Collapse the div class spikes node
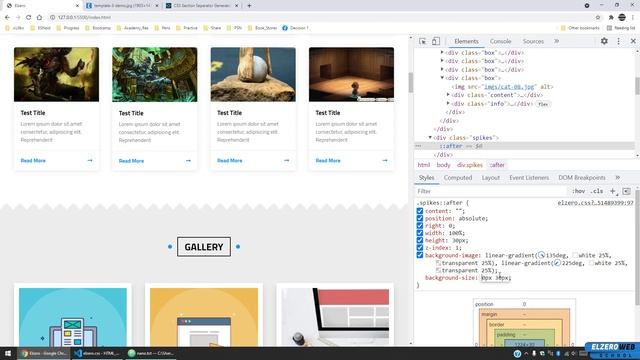This screenshot has width=640, height=360. point(430,138)
